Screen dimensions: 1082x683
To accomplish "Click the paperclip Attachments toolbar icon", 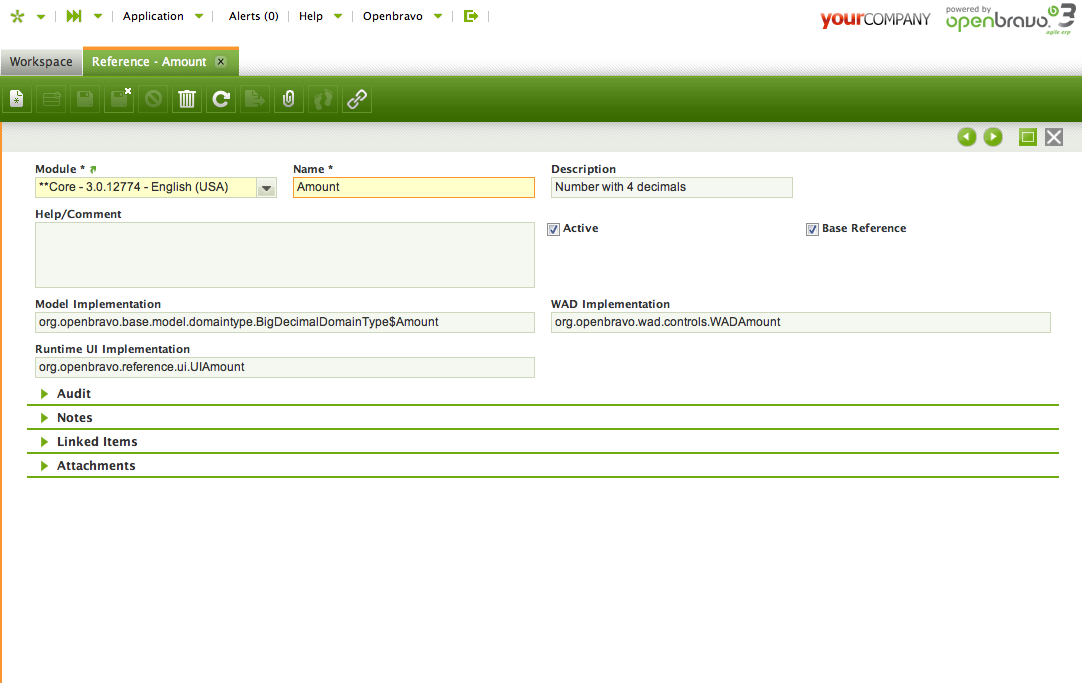I will [289, 99].
